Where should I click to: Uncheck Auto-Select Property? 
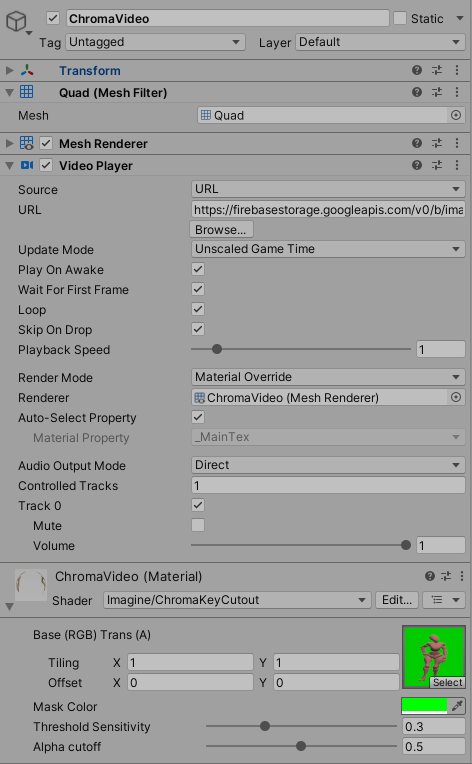(198, 417)
